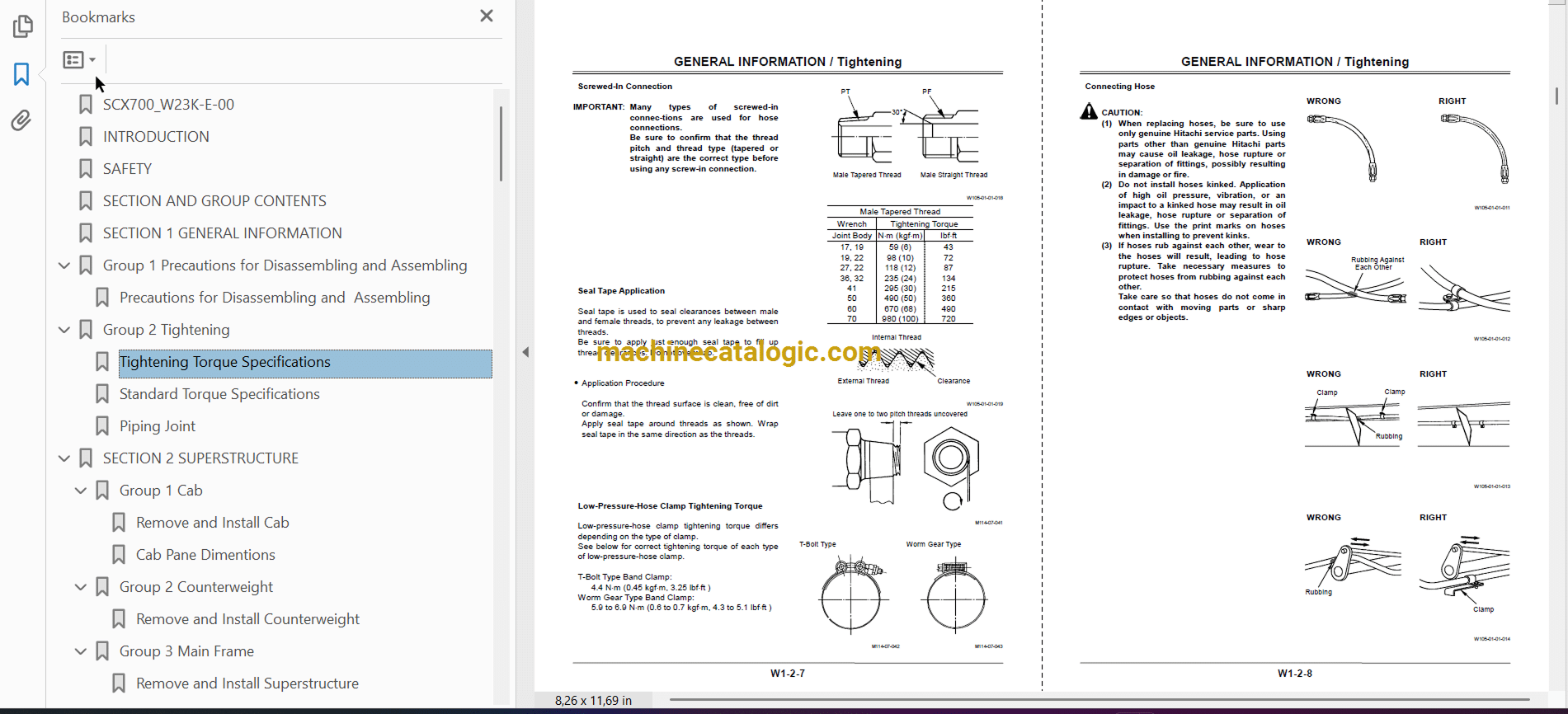The image size is (1568, 714).
Task: Click bookmark icon beside Remove and Install Cab
Action: (119, 523)
